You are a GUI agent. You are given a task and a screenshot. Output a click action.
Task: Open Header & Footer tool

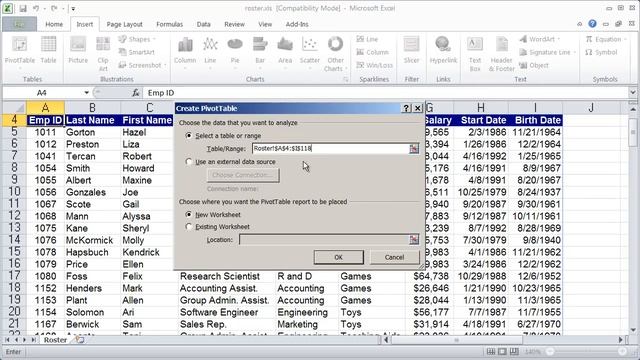pyautogui.click(x=502, y=54)
